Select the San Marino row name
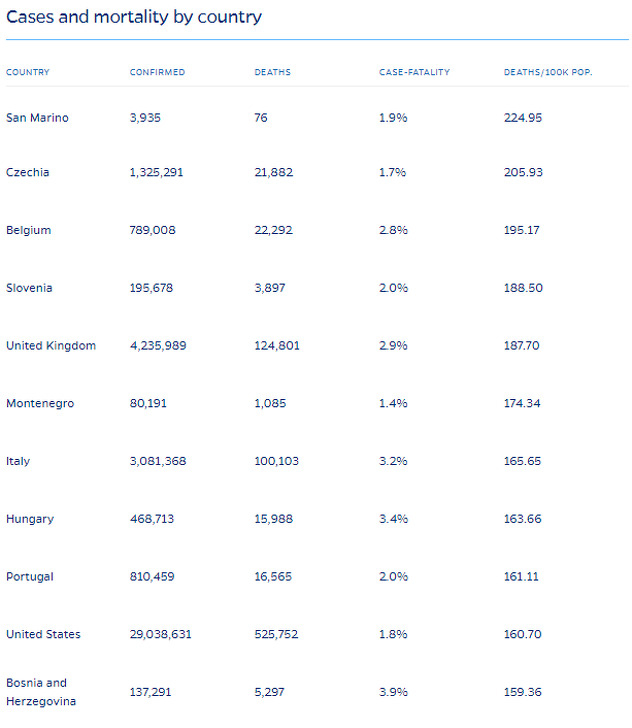Screen dimensions: 632x728 tap(37, 118)
